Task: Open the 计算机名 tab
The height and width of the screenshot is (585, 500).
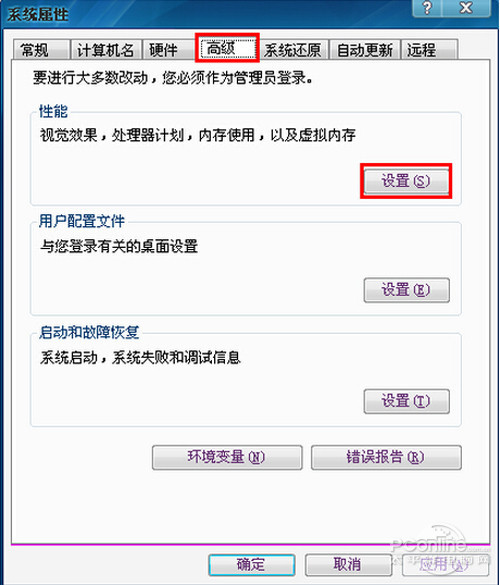Action: click(x=106, y=50)
